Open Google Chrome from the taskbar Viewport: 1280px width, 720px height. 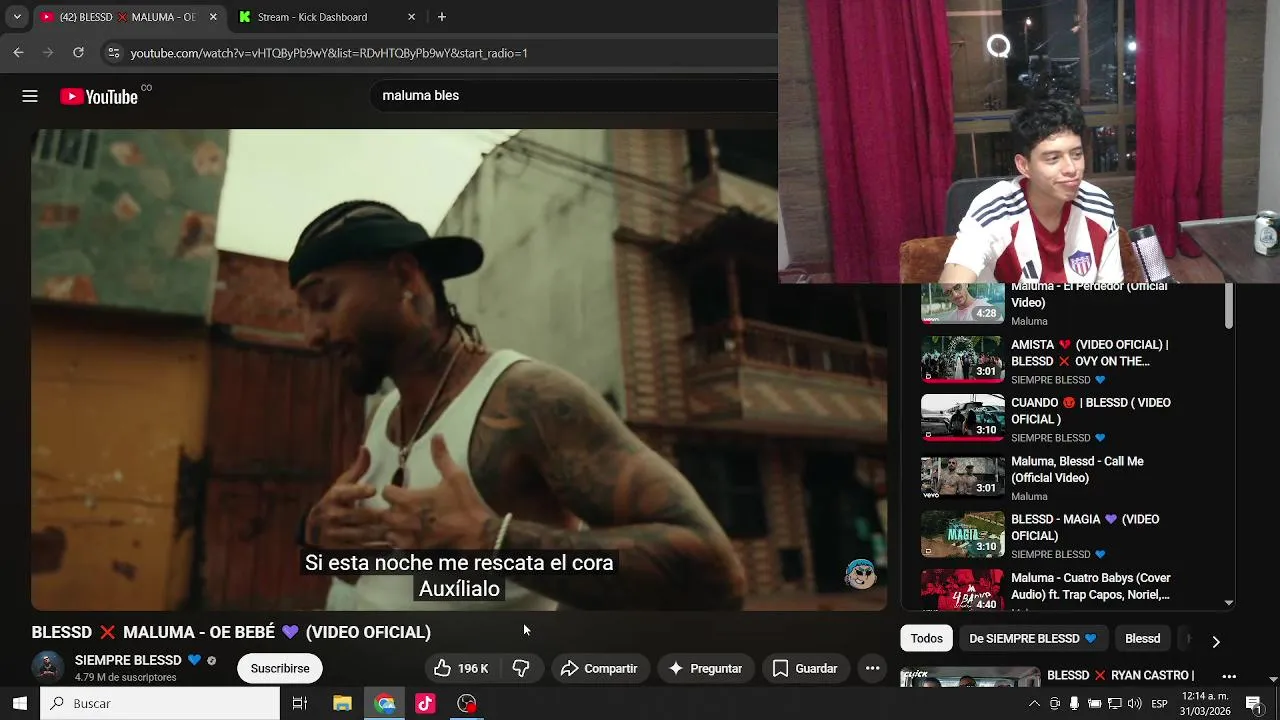tap(385, 703)
